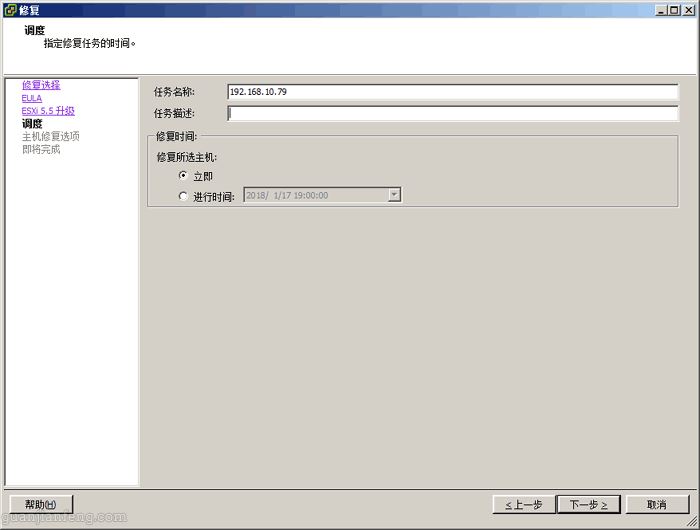Image resolution: width=700 pixels, height=530 pixels.
Task: Open the date-time dropdown arrow
Action: pos(394,195)
